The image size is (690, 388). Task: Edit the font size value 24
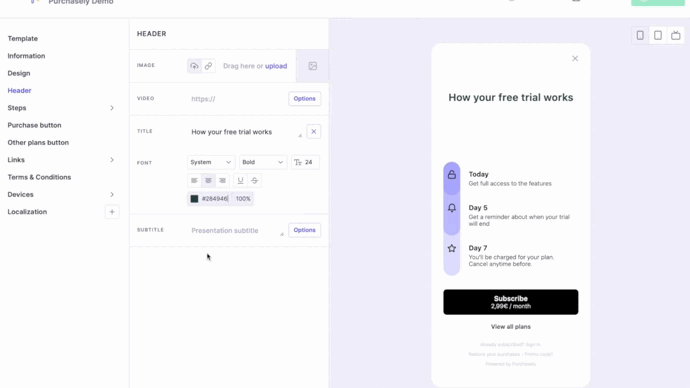305,162
